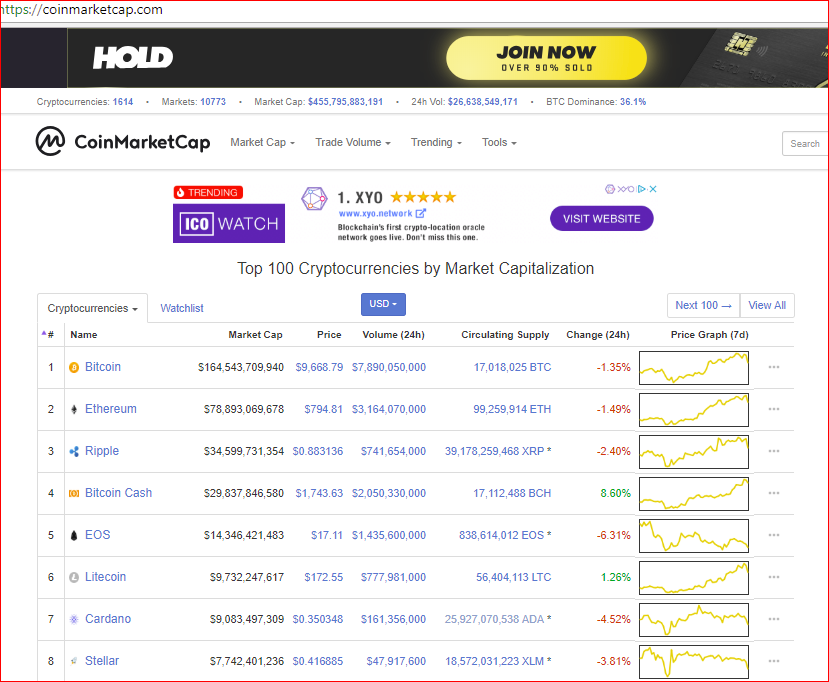Click the Next 100 button
Viewport: 829px width, 682px height.
(x=704, y=306)
